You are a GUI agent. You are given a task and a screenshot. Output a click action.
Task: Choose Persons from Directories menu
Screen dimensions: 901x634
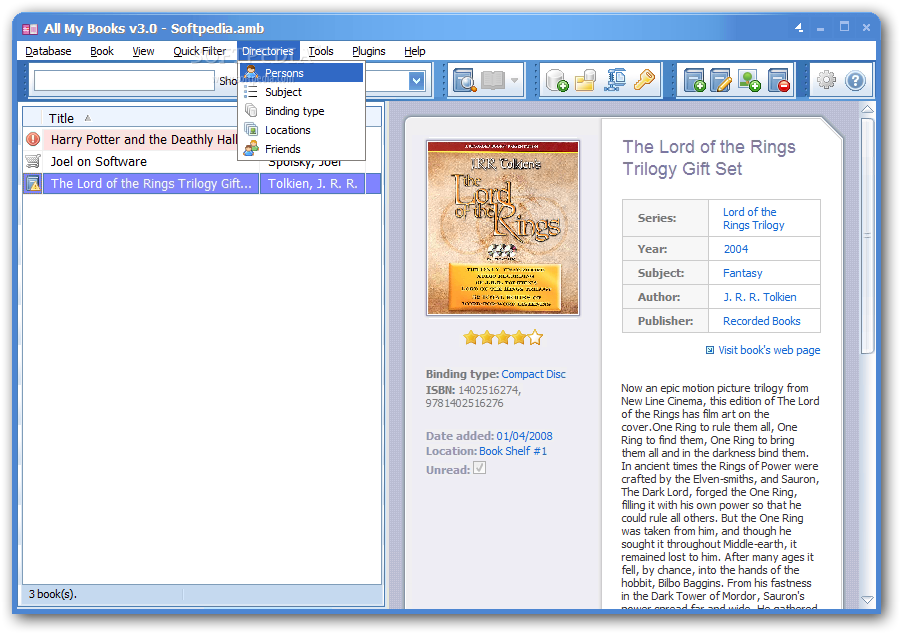[302, 73]
